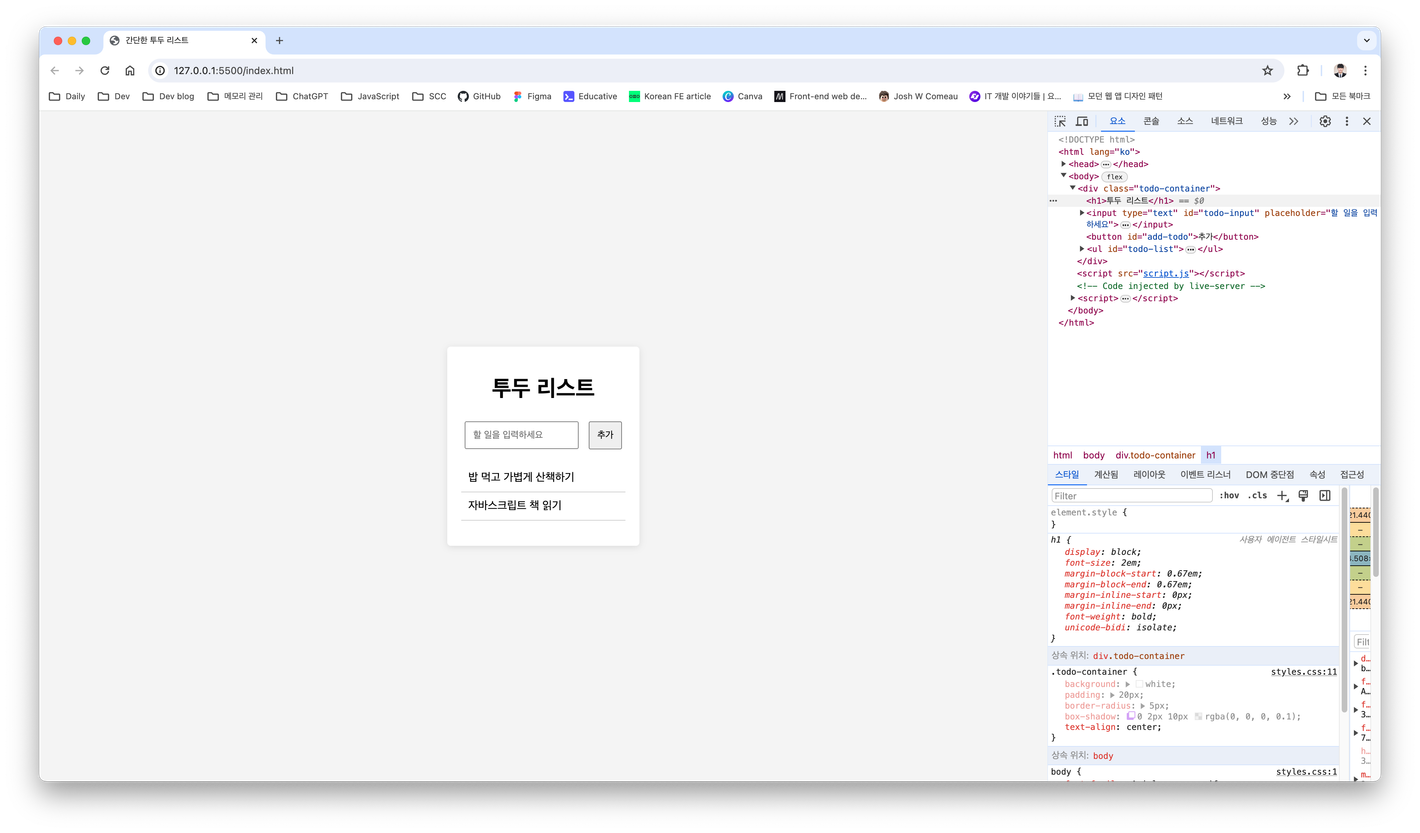Focus the todo text input field

tap(522, 435)
